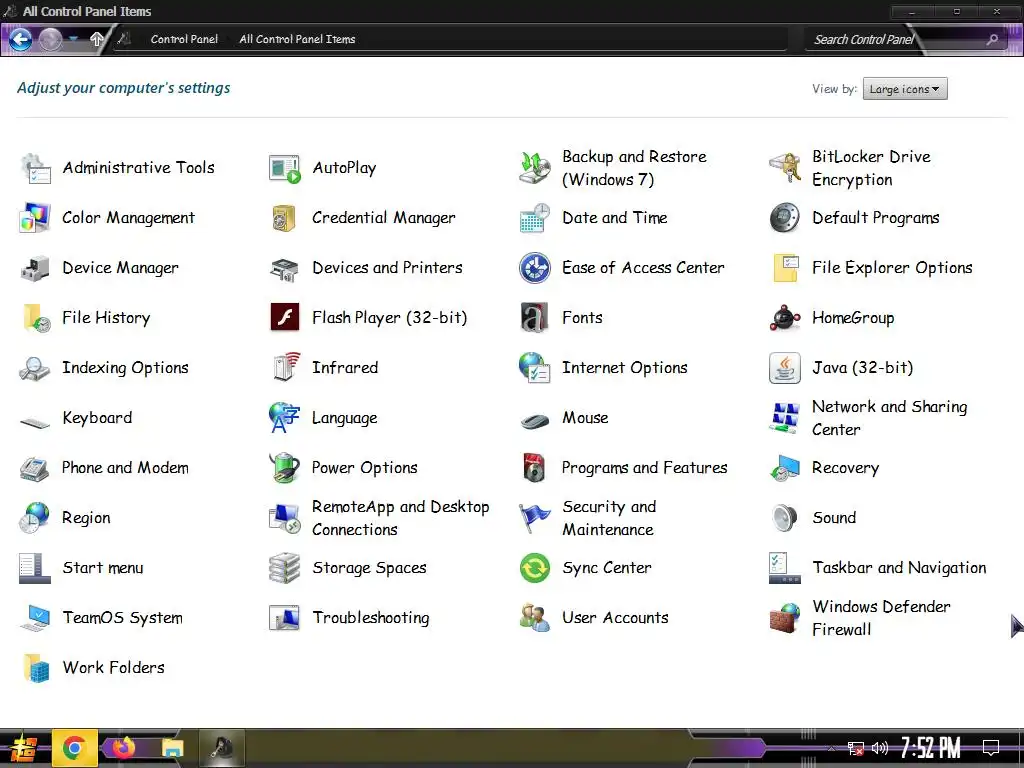The image size is (1024, 768).
Task: Click the Sound speaker icon
Action: point(785,518)
